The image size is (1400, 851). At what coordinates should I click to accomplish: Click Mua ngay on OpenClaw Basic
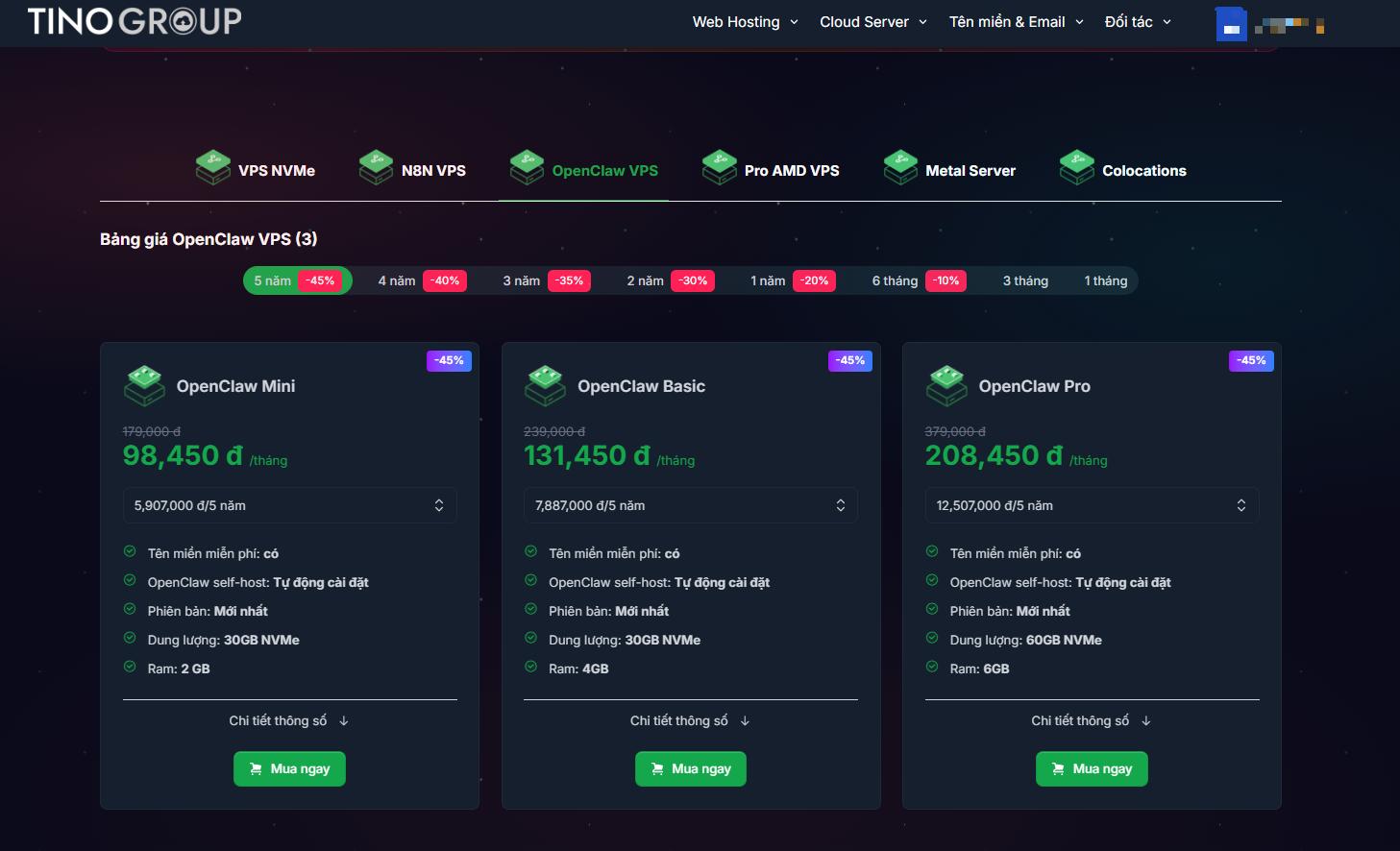point(690,768)
